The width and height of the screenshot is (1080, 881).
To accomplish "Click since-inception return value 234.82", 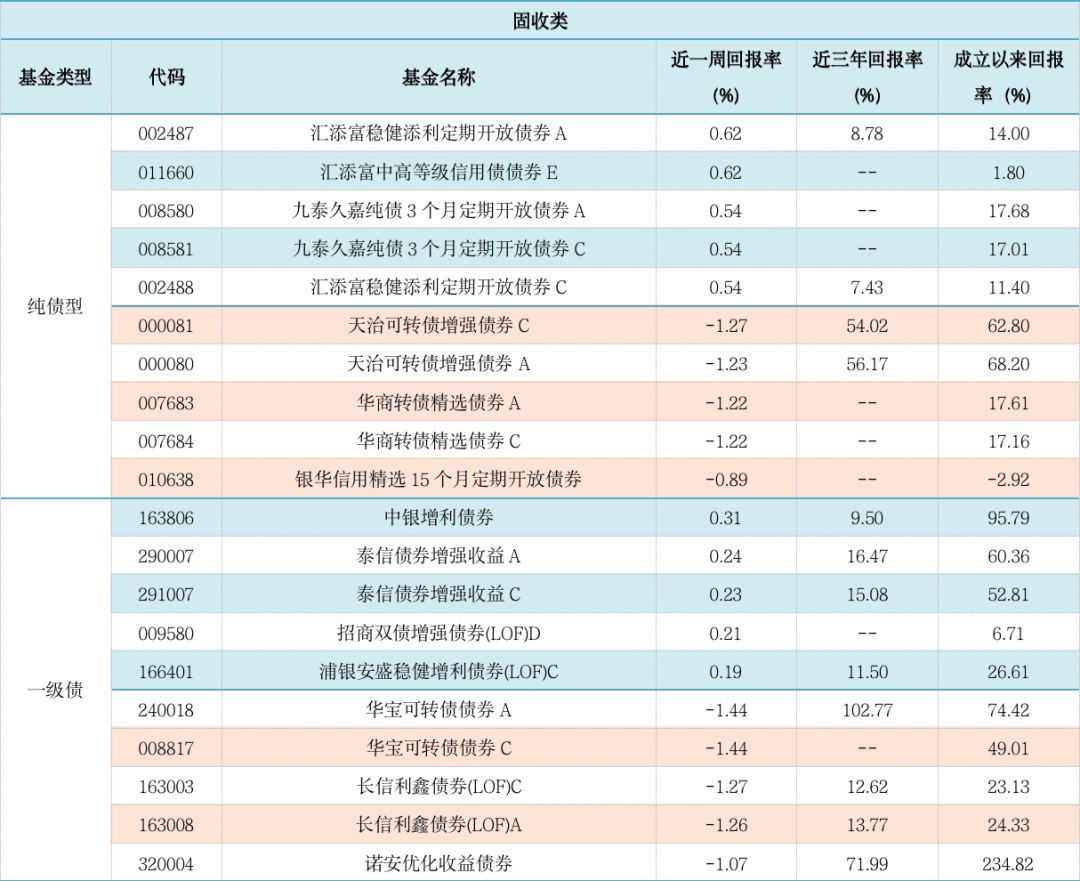I will click(x=1008, y=864).
